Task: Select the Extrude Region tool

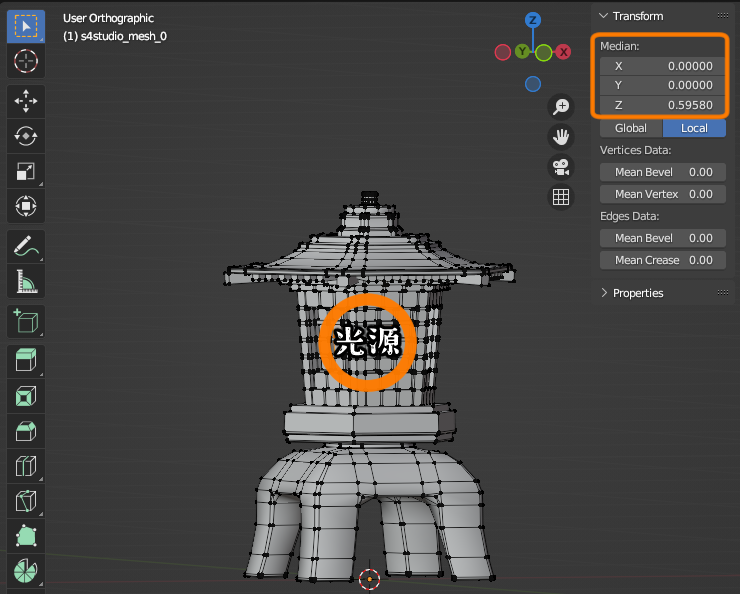Action: tap(26, 361)
